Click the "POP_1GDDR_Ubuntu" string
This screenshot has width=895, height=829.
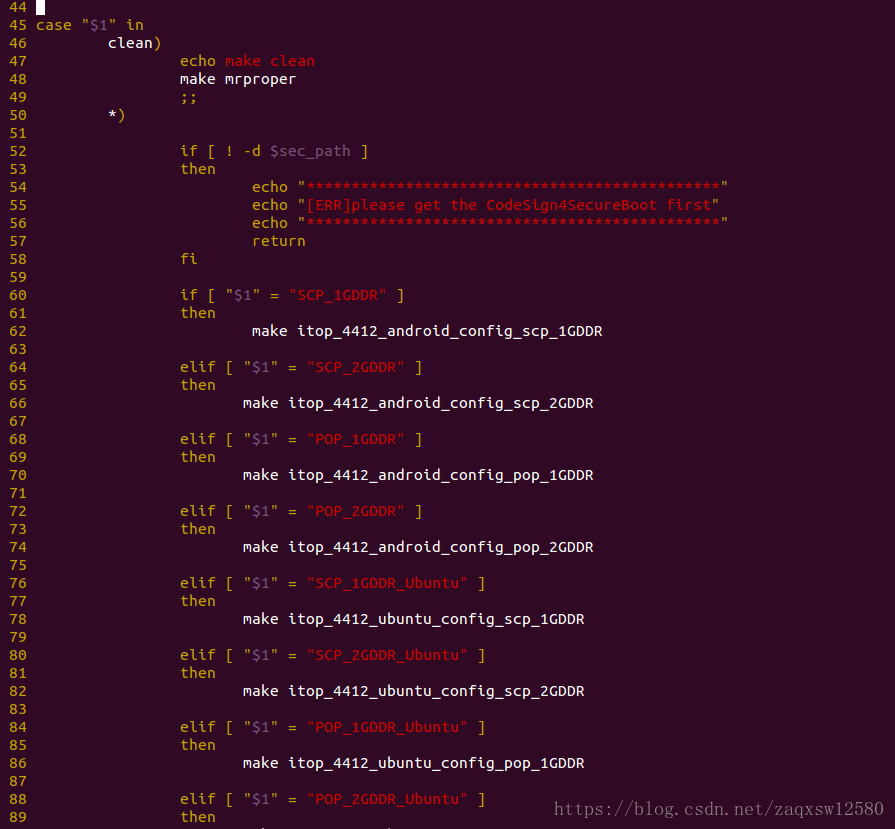point(387,727)
